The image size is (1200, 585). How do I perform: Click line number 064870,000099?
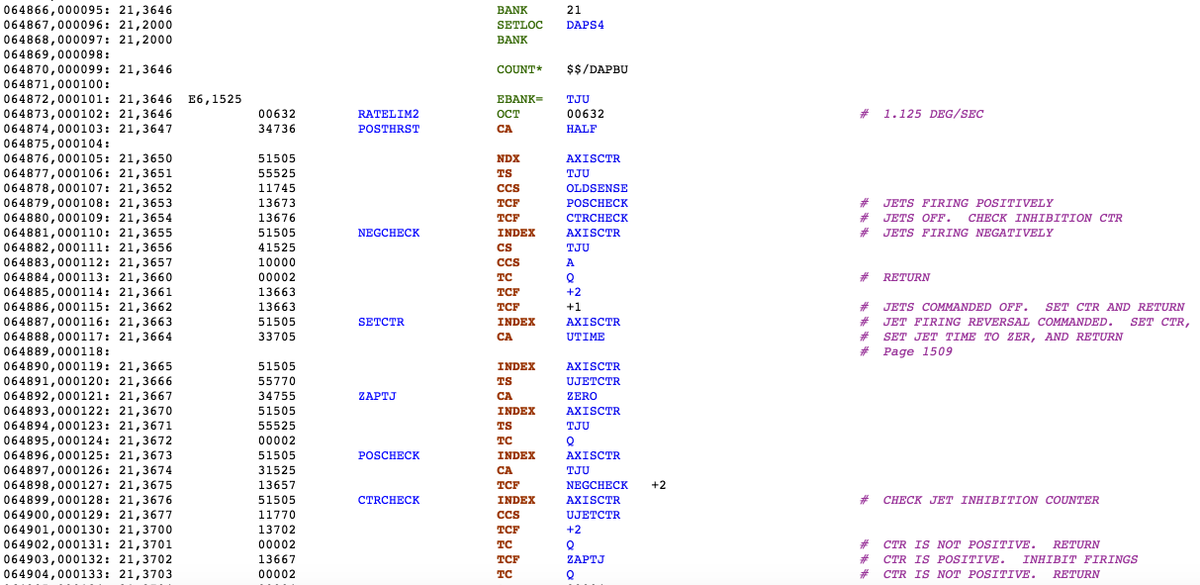[57, 70]
